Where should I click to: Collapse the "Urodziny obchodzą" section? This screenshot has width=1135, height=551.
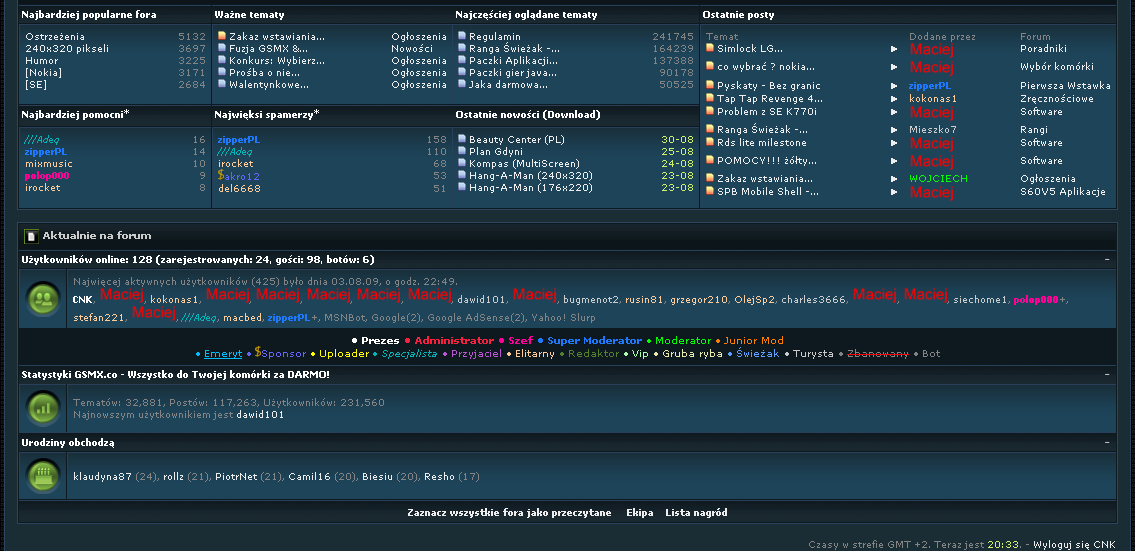pos(1107,441)
